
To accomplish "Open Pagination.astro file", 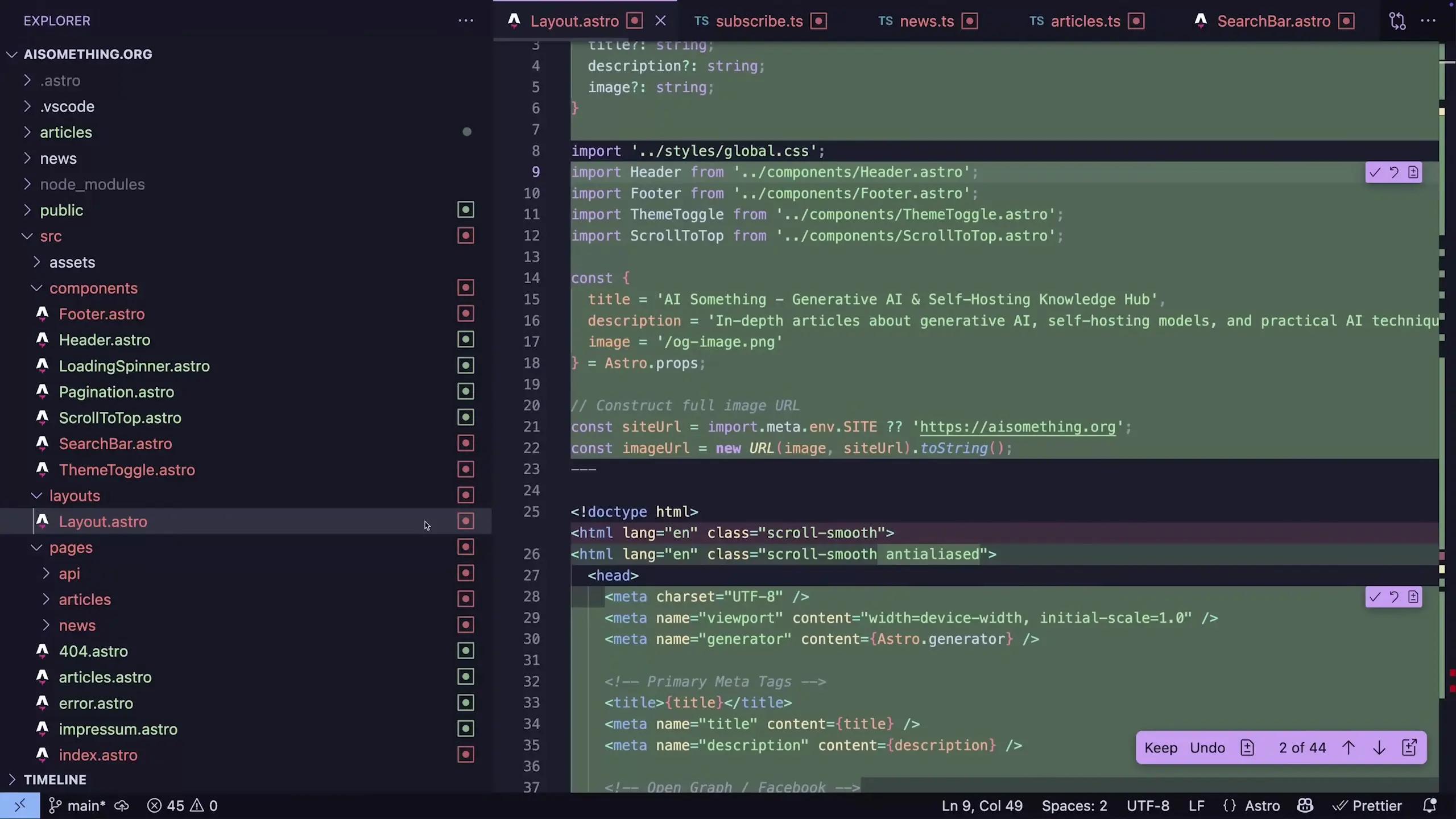I will (x=246, y=392).
